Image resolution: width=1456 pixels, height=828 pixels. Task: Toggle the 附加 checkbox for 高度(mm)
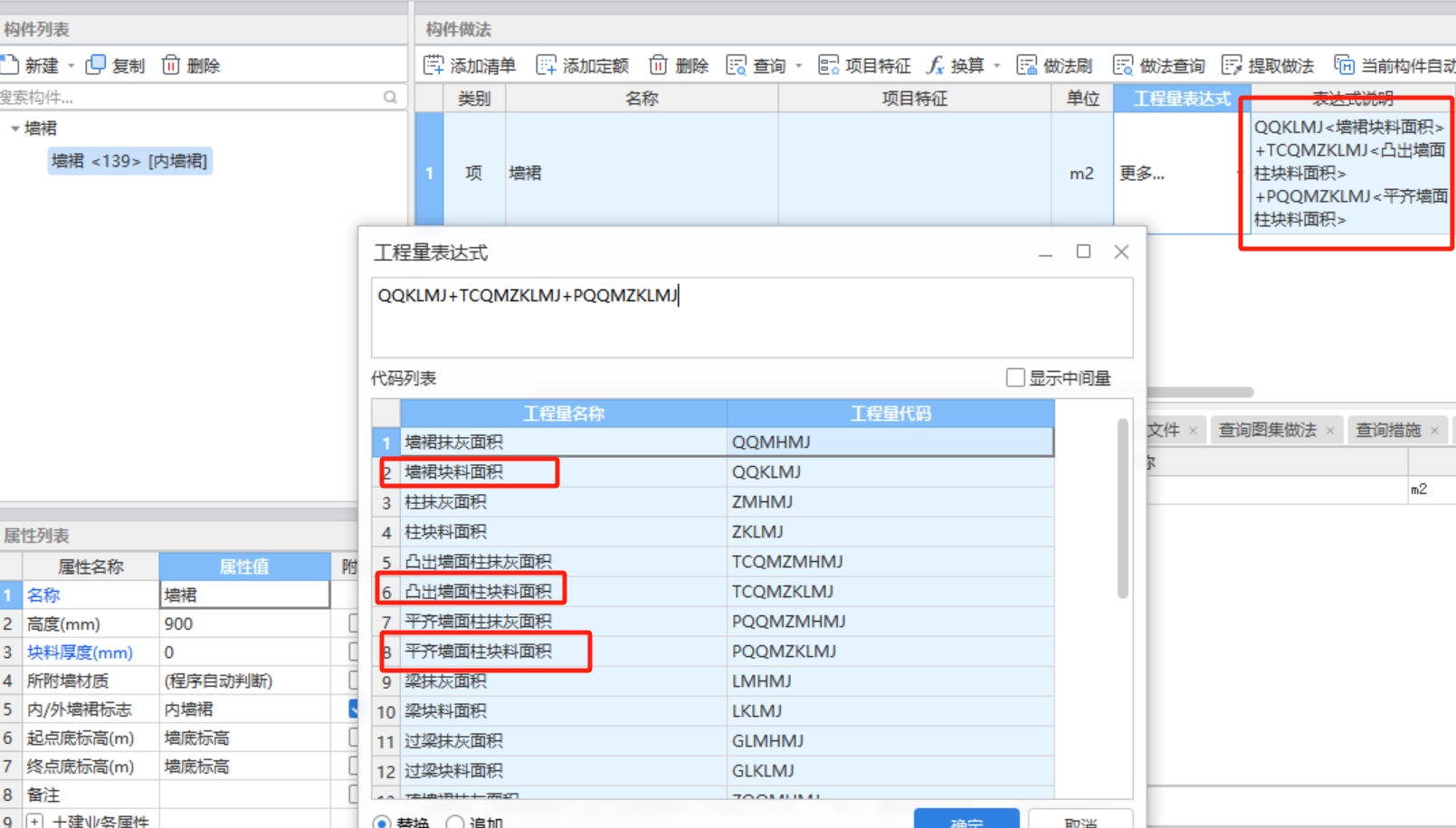[354, 623]
